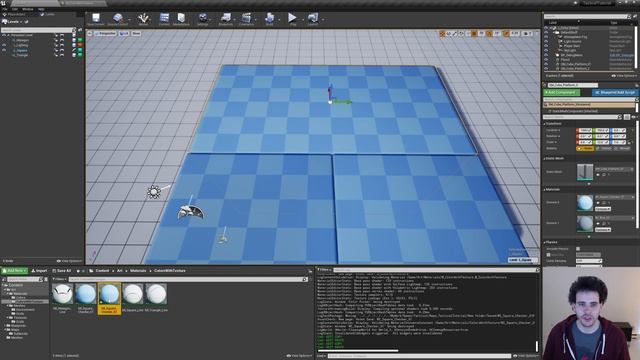Click the Launch toolbar icon
Screen dimensions: 640x360
tap(313, 18)
